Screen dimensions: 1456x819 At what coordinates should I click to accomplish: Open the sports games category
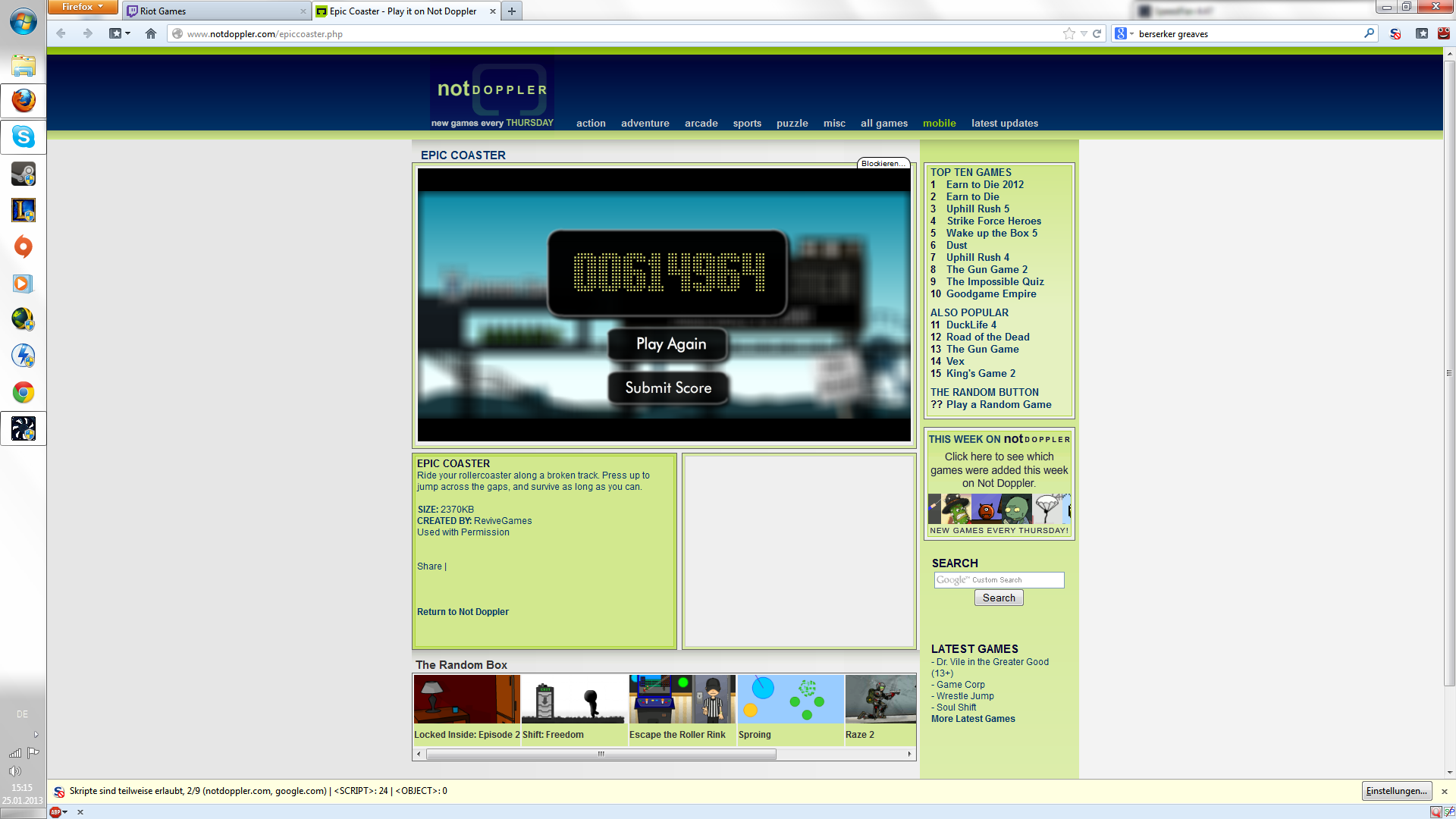[x=747, y=123]
